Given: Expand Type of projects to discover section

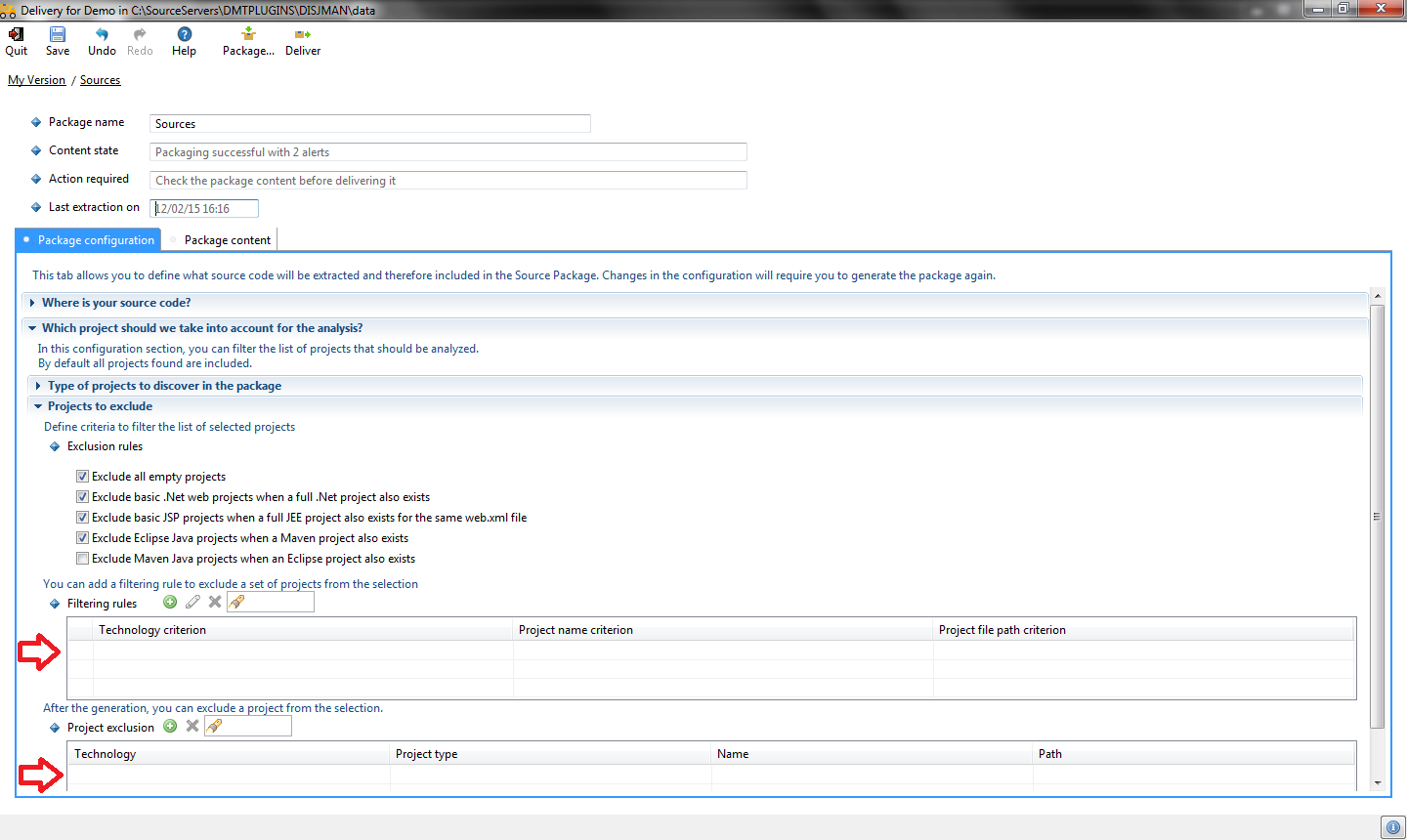Looking at the screenshot, I should (x=164, y=386).
